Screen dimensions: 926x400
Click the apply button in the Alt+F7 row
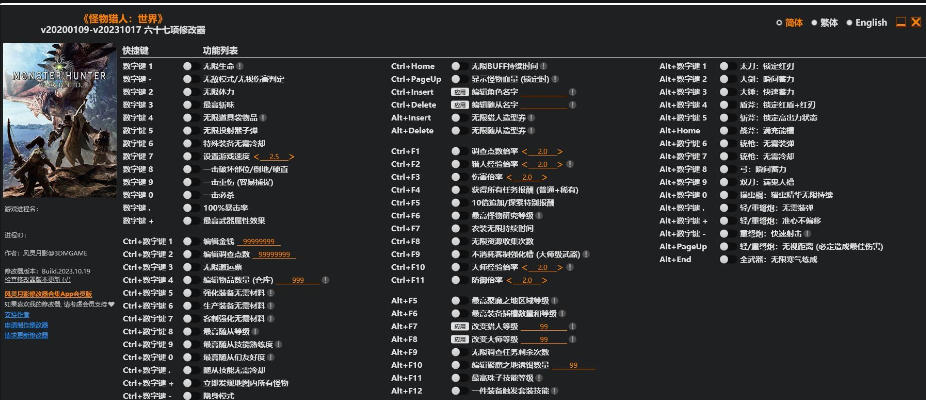pyautogui.click(x=459, y=326)
